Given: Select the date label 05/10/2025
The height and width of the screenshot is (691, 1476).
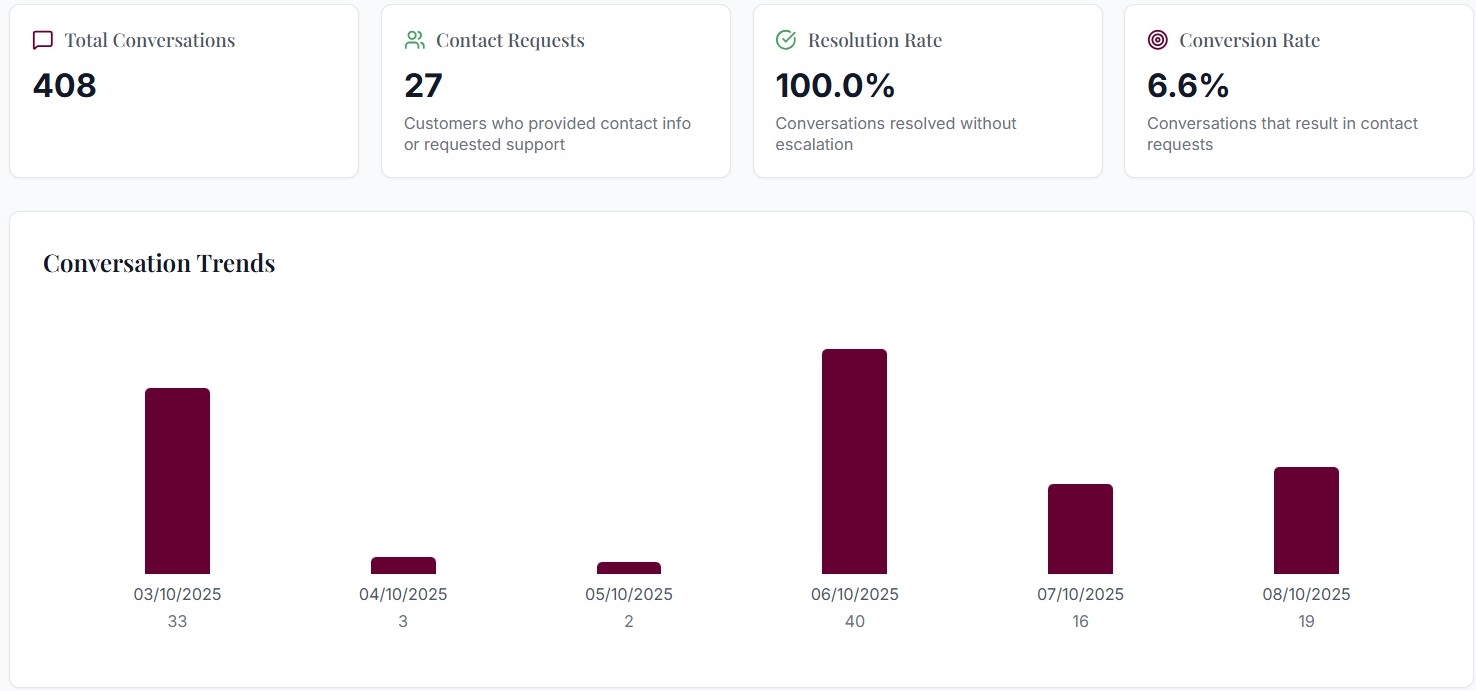Looking at the screenshot, I should tap(628, 593).
